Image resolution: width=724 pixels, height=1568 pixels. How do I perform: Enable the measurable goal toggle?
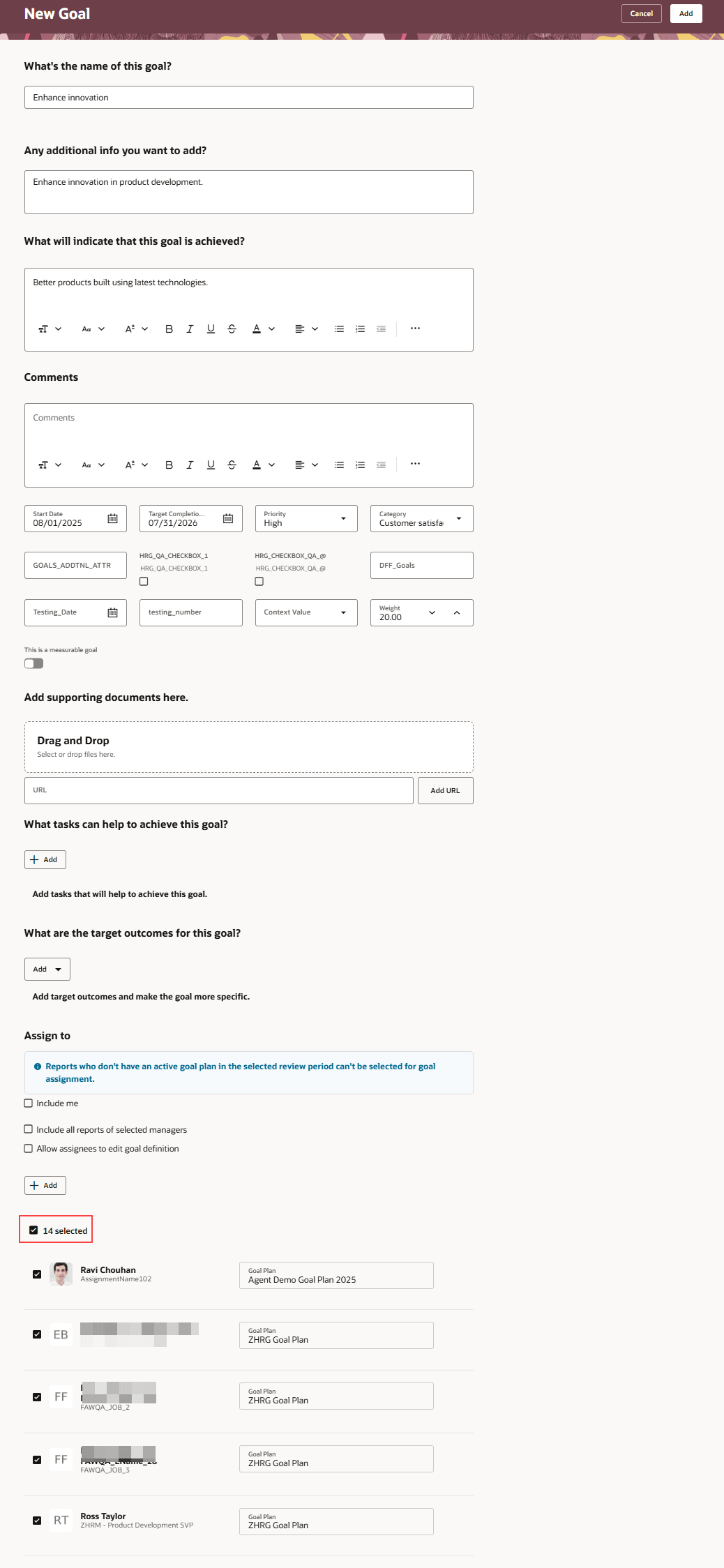33,663
